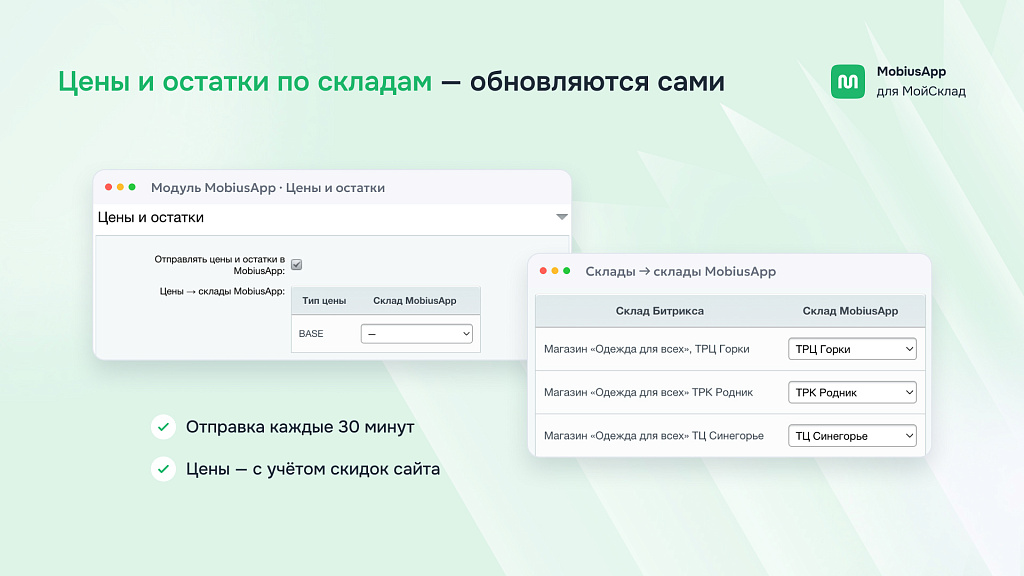This screenshot has width=1024, height=576.
Task: Click the Цены и остатки section heading
Action: 151,217
